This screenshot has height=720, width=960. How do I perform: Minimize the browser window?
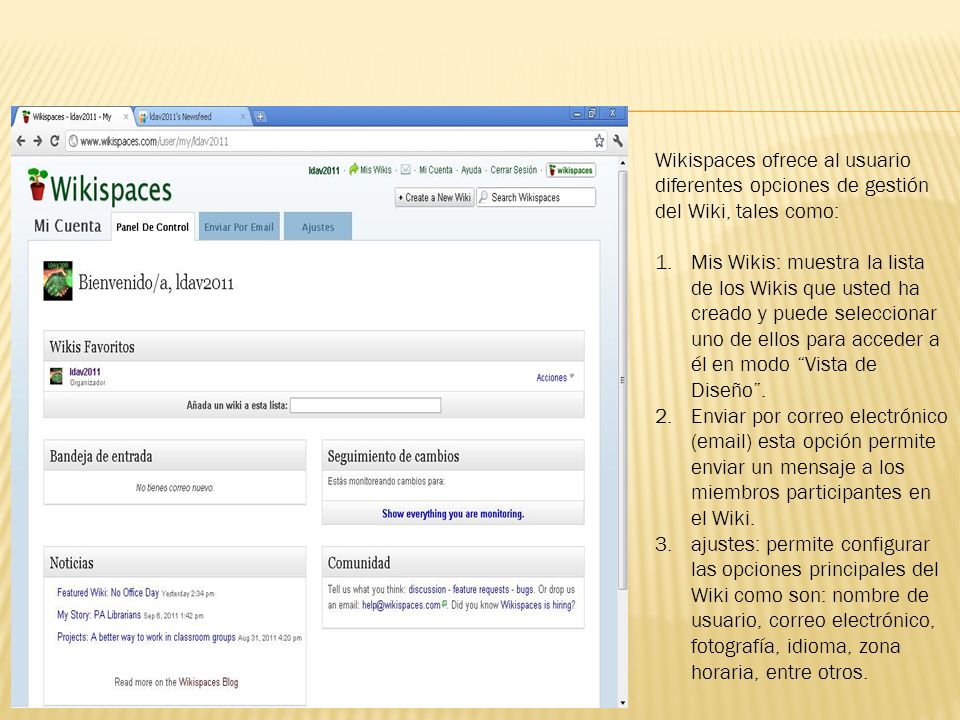pyautogui.click(x=577, y=113)
